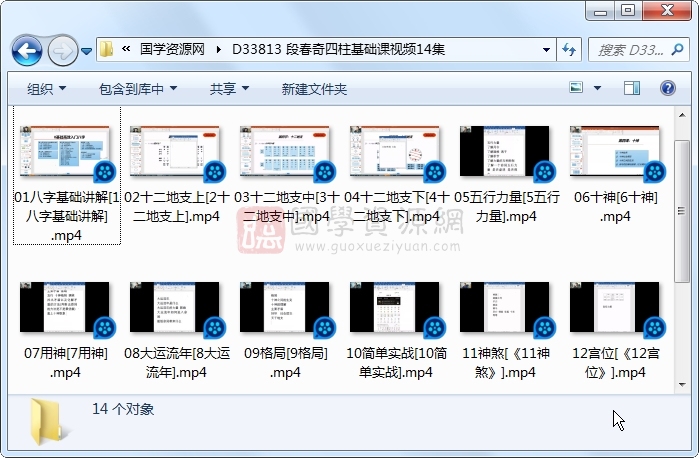Screen dimensions: 699x458
Task: Minimize the Explorer window
Action: [600, 11]
